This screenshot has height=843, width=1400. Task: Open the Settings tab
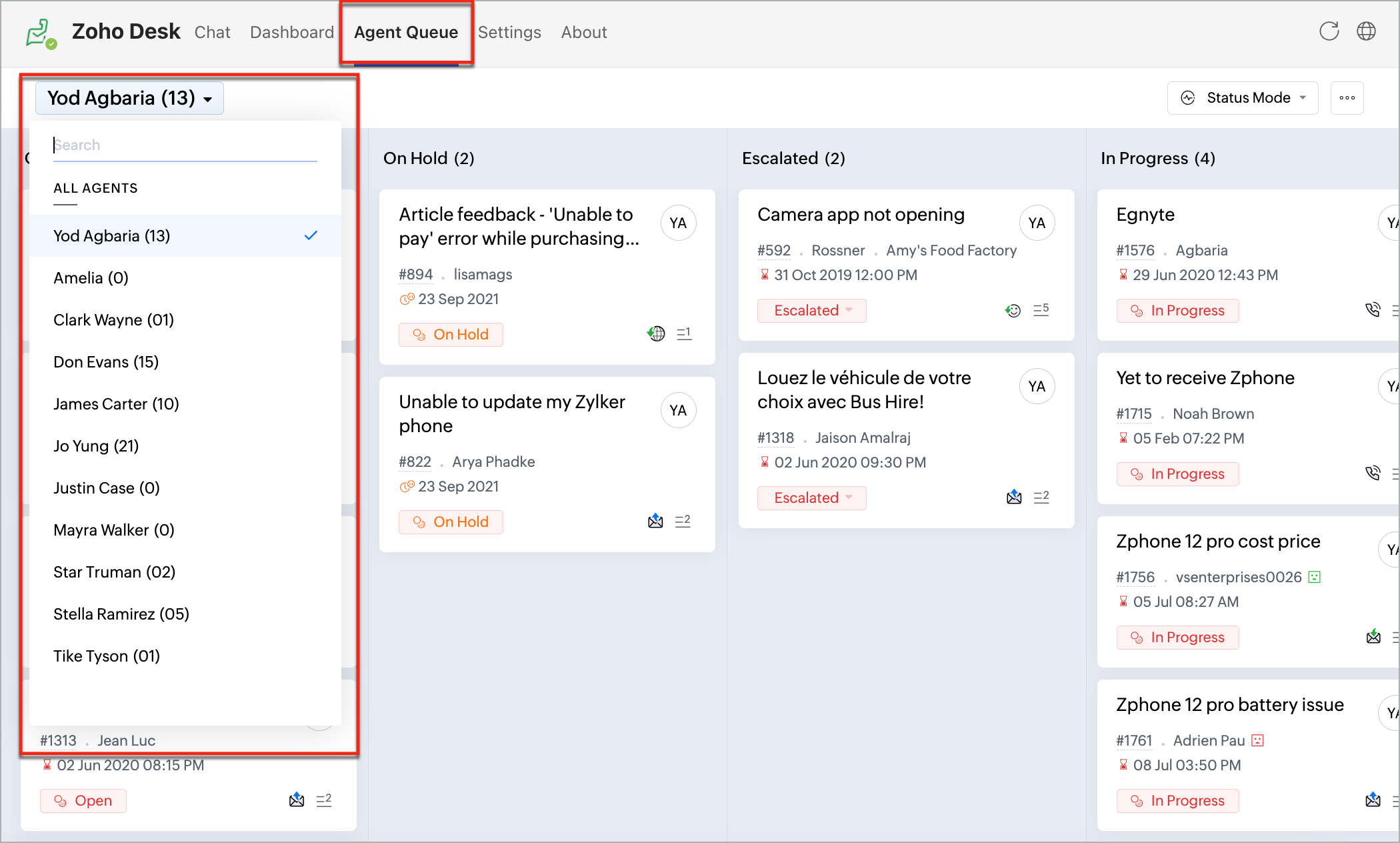509,32
